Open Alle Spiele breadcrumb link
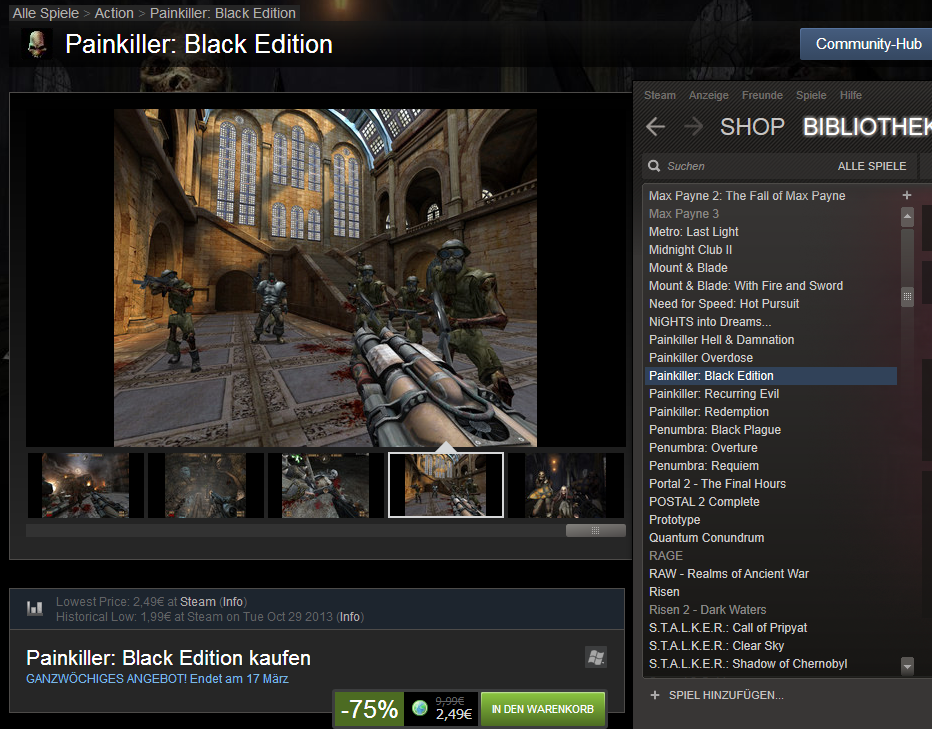 click(x=46, y=13)
